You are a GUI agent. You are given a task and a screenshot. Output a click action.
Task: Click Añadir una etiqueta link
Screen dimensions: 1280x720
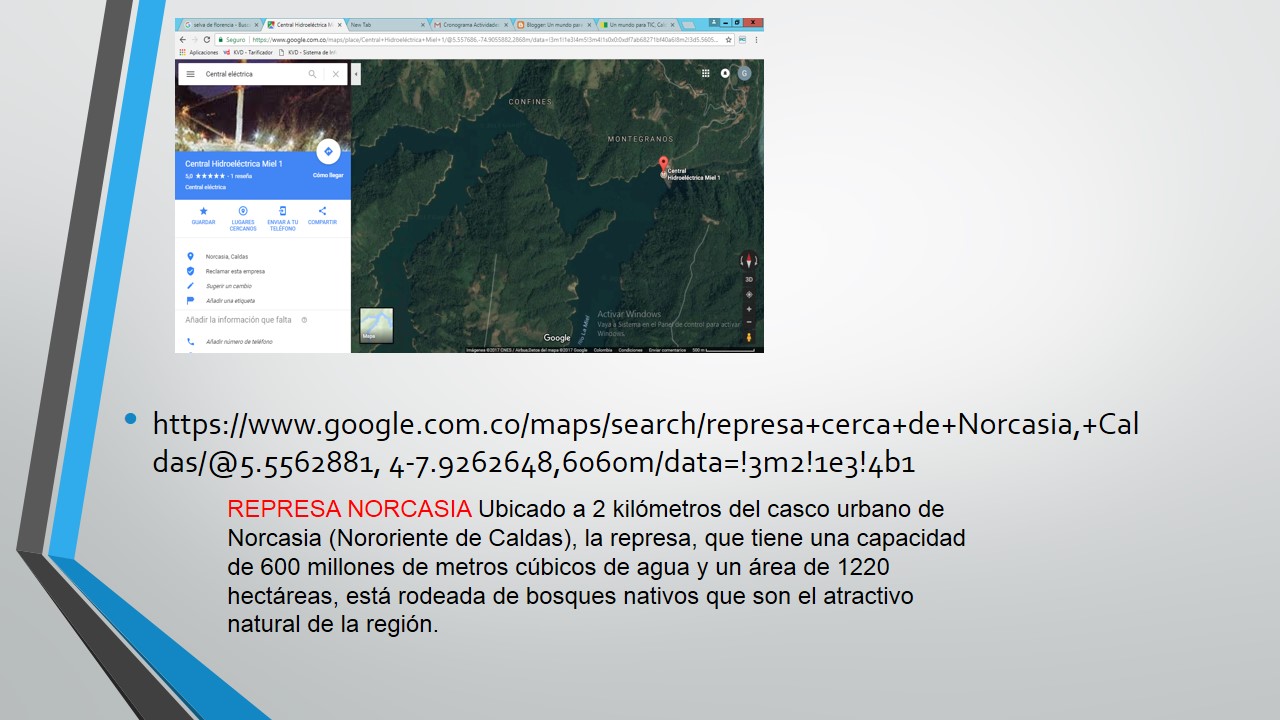click(x=230, y=300)
